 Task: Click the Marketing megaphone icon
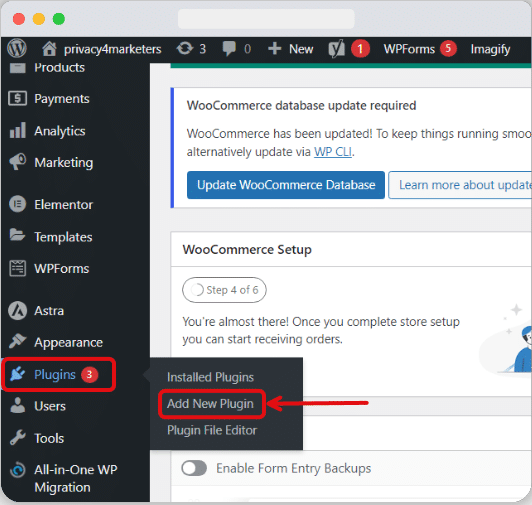(18, 162)
